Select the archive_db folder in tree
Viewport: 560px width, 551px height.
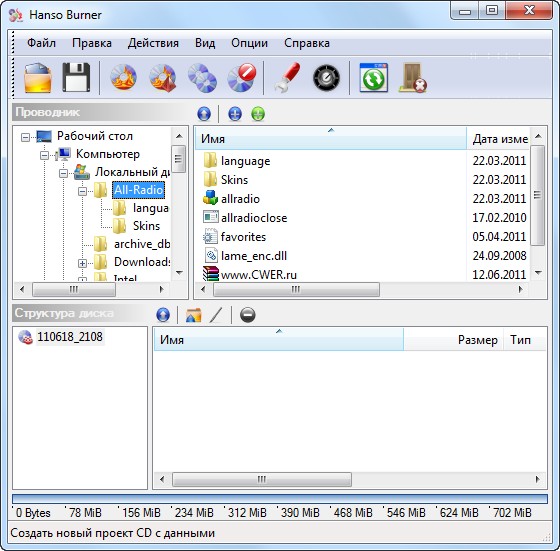click(x=142, y=244)
